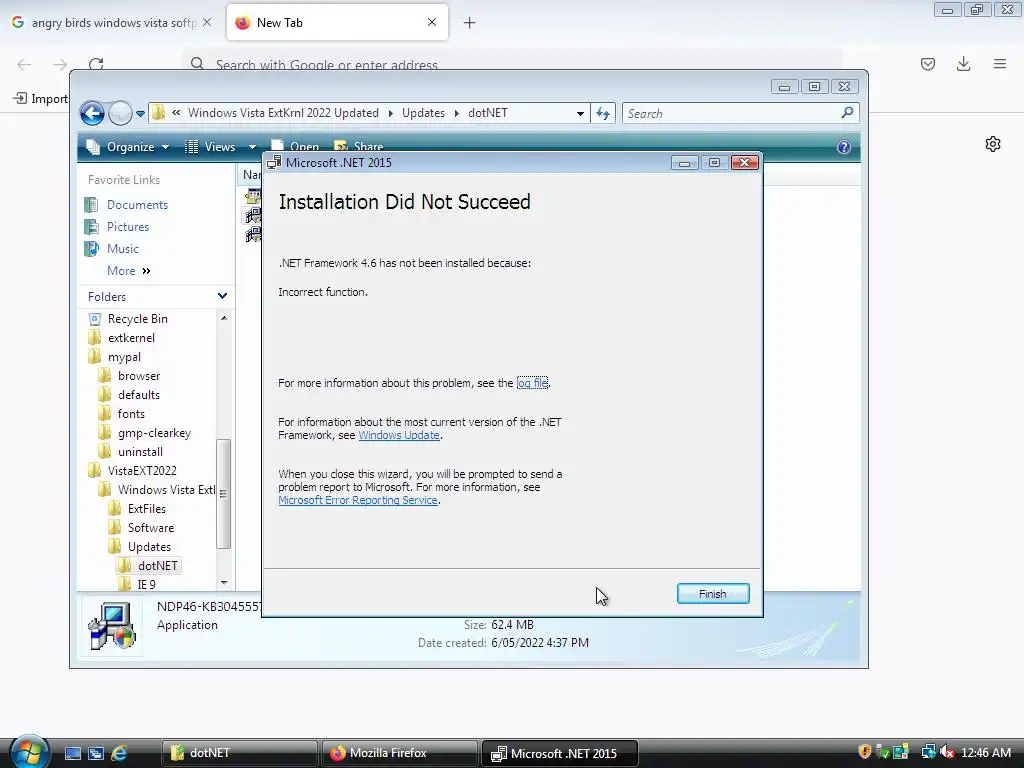1024x768 pixels.
Task: Click Microsoft .NET 2015 taskbar button
Action: 559,754
